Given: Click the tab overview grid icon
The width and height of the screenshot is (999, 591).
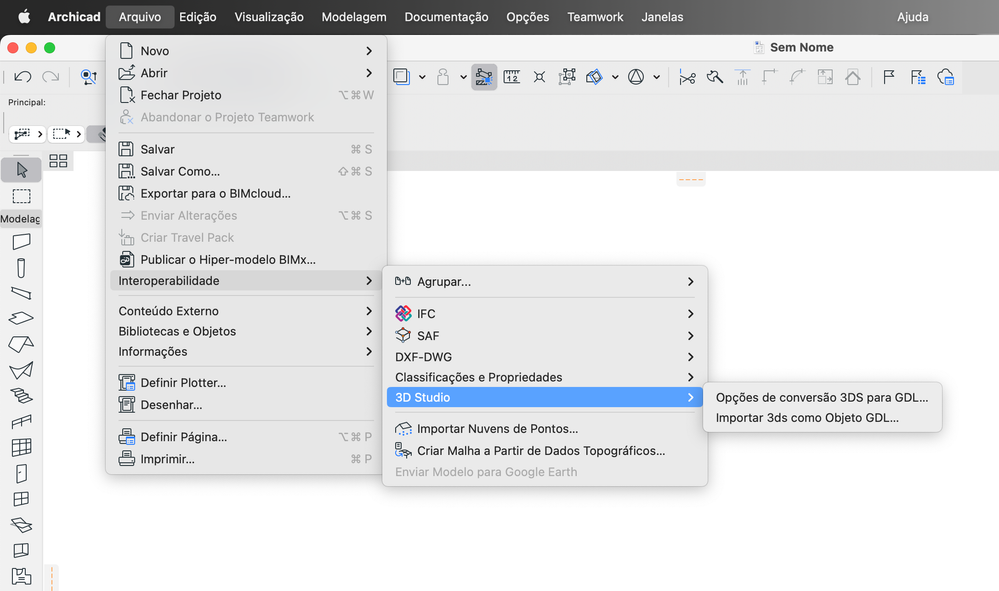Looking at the screenshot, I should 58,161.
